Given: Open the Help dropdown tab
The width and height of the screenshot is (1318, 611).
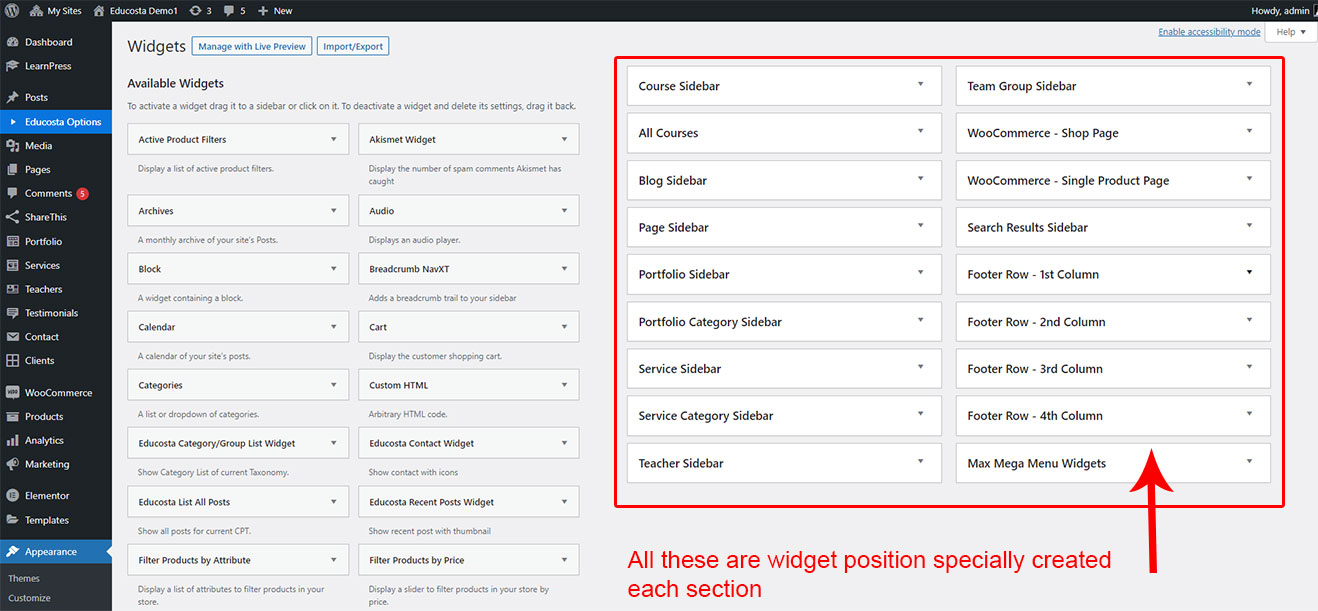Looking at the screenshot, I should coord(1291,32).
